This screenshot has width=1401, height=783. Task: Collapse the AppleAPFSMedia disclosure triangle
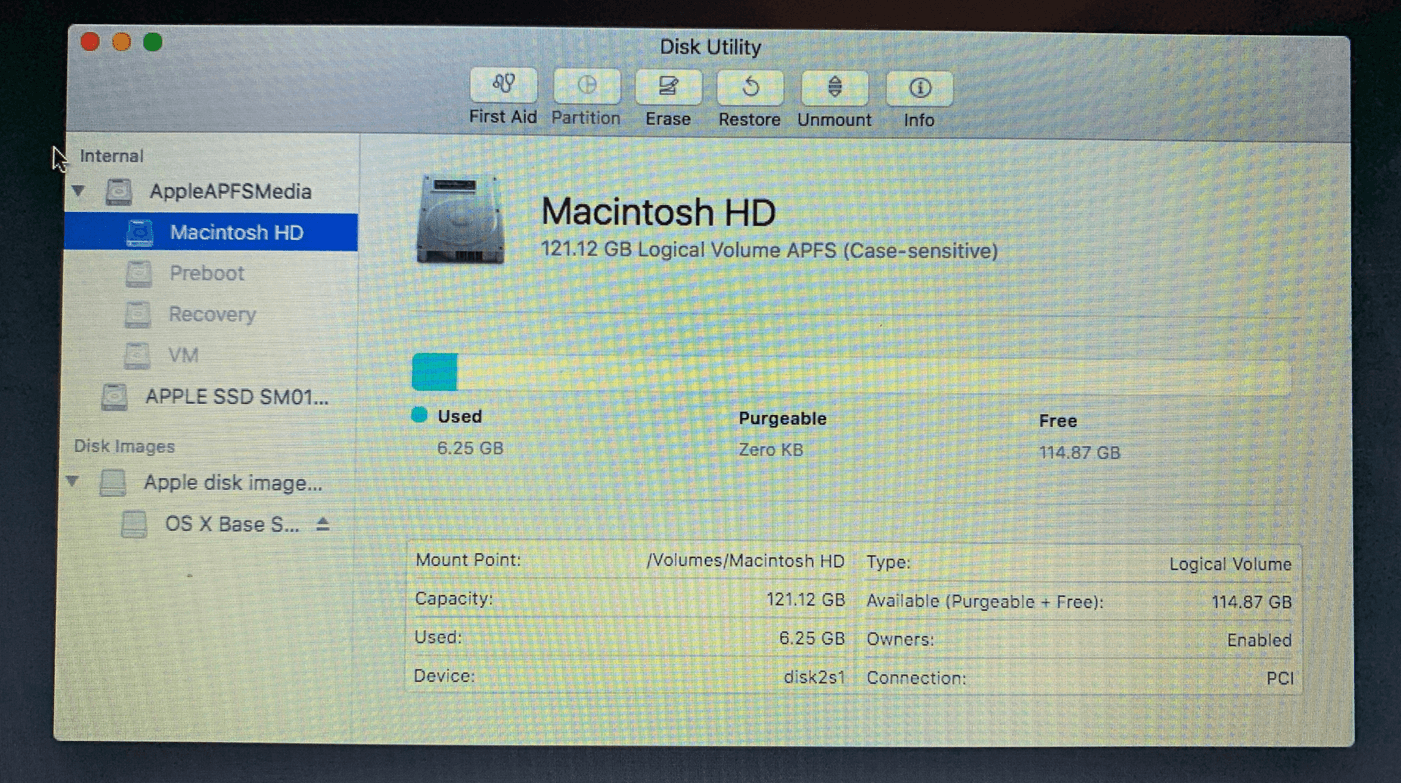(x=79, y=190)
